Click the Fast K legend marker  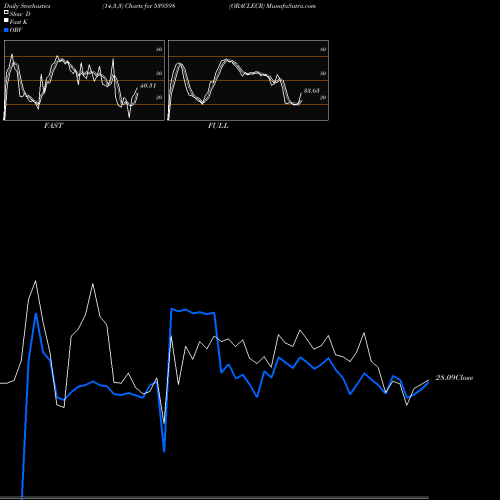[x=6, y=20]
